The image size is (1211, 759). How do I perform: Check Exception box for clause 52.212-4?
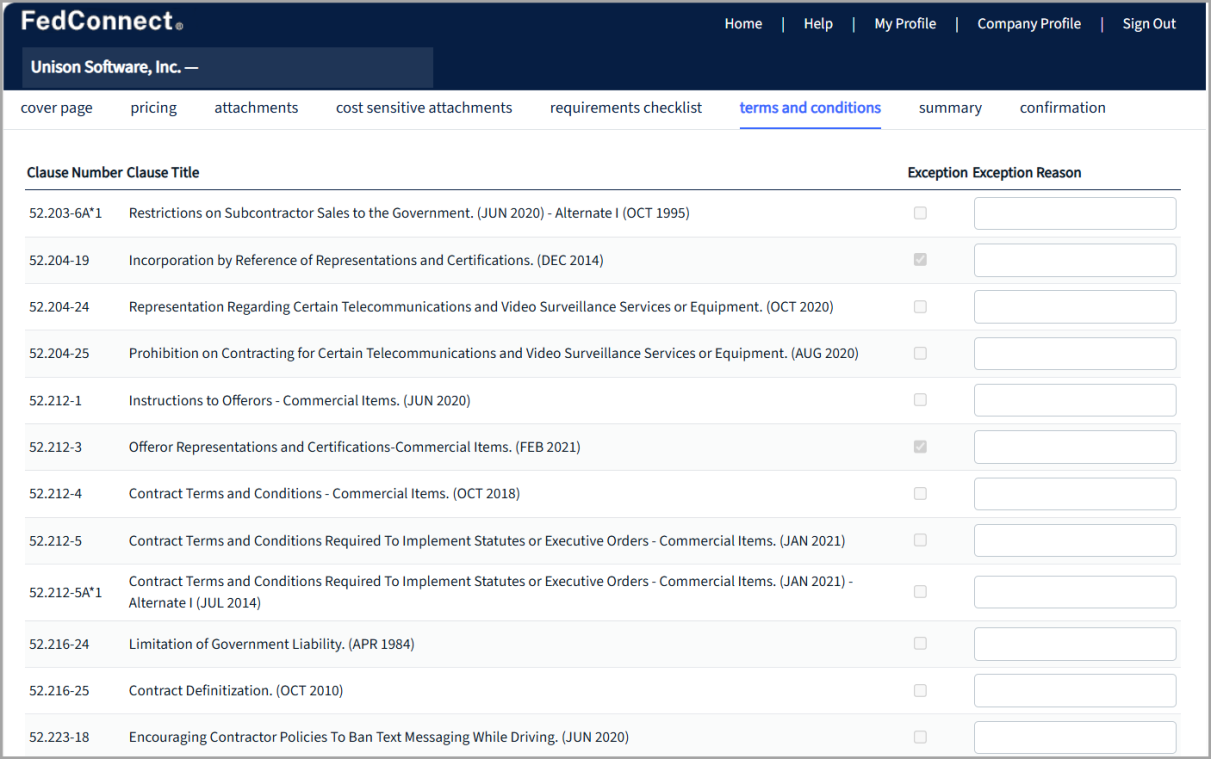(920, 493)
